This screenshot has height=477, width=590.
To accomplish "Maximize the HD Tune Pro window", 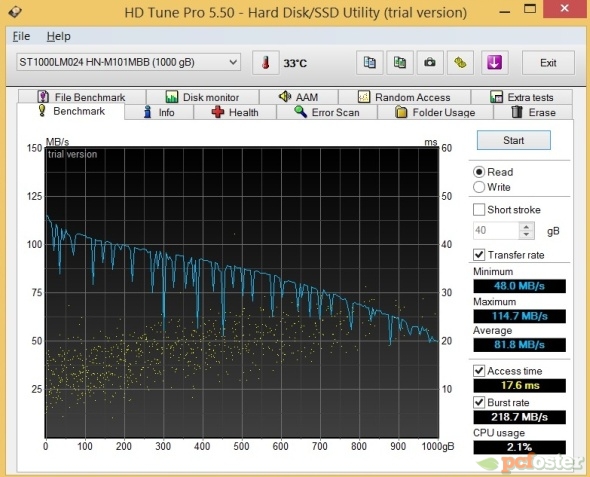I will click(530, 9).
